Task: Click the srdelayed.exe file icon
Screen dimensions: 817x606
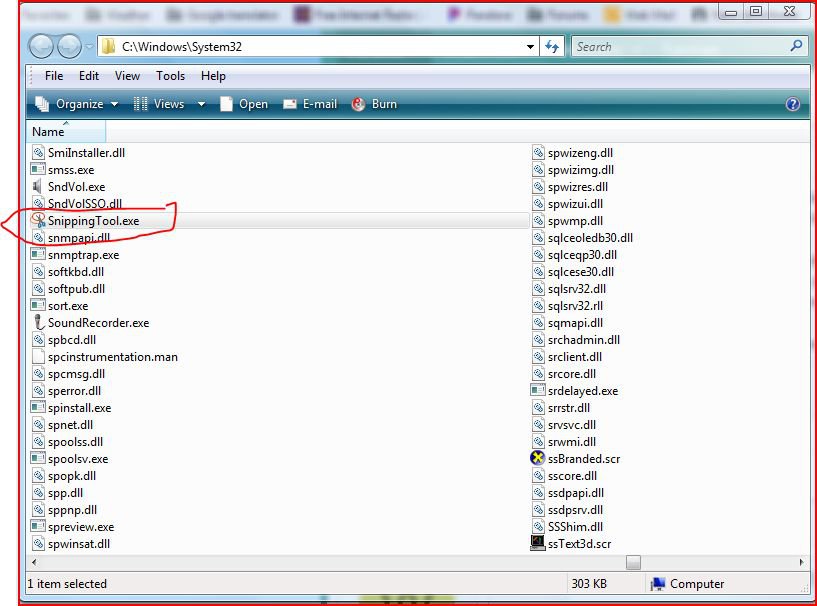Action: pyautogui.click(x=538, y=390)
